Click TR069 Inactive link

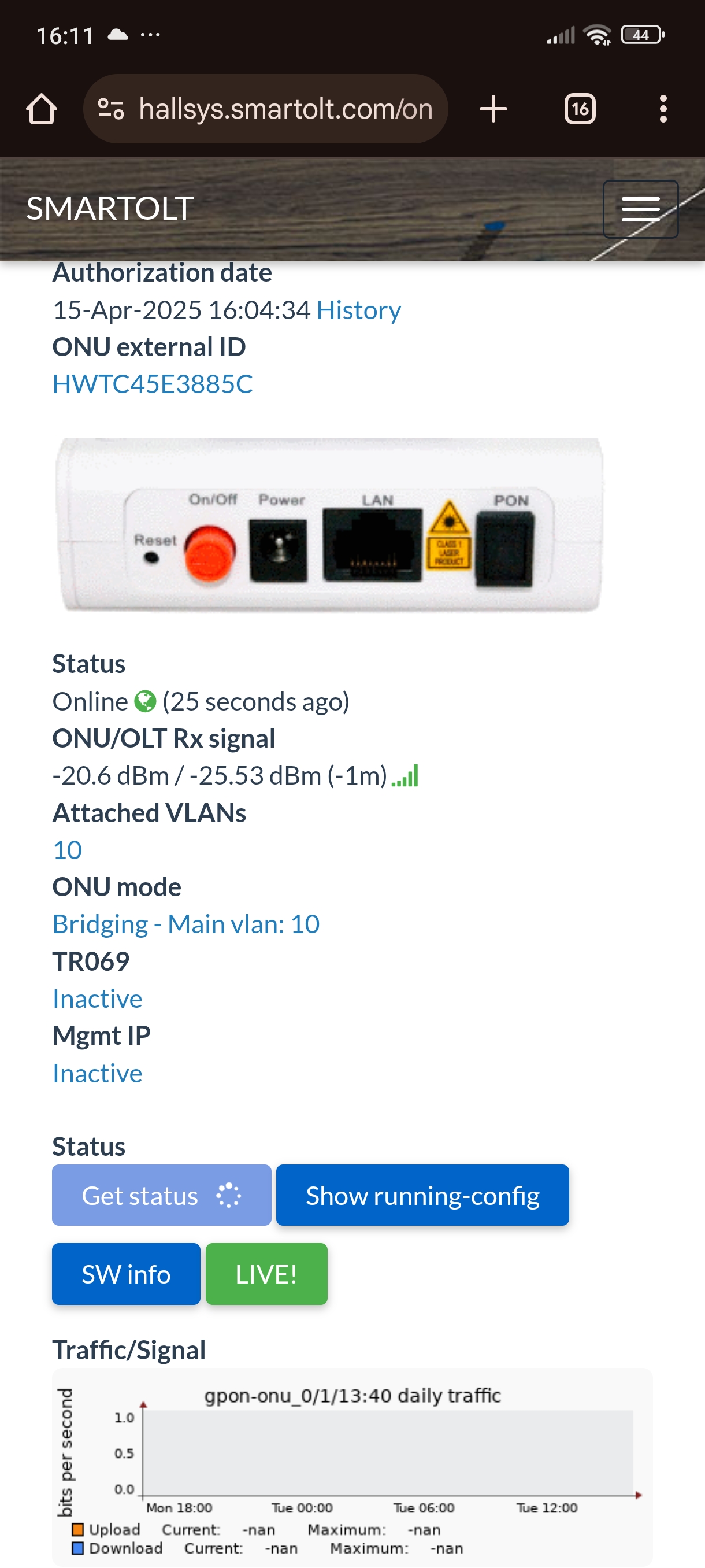(97, 999)
